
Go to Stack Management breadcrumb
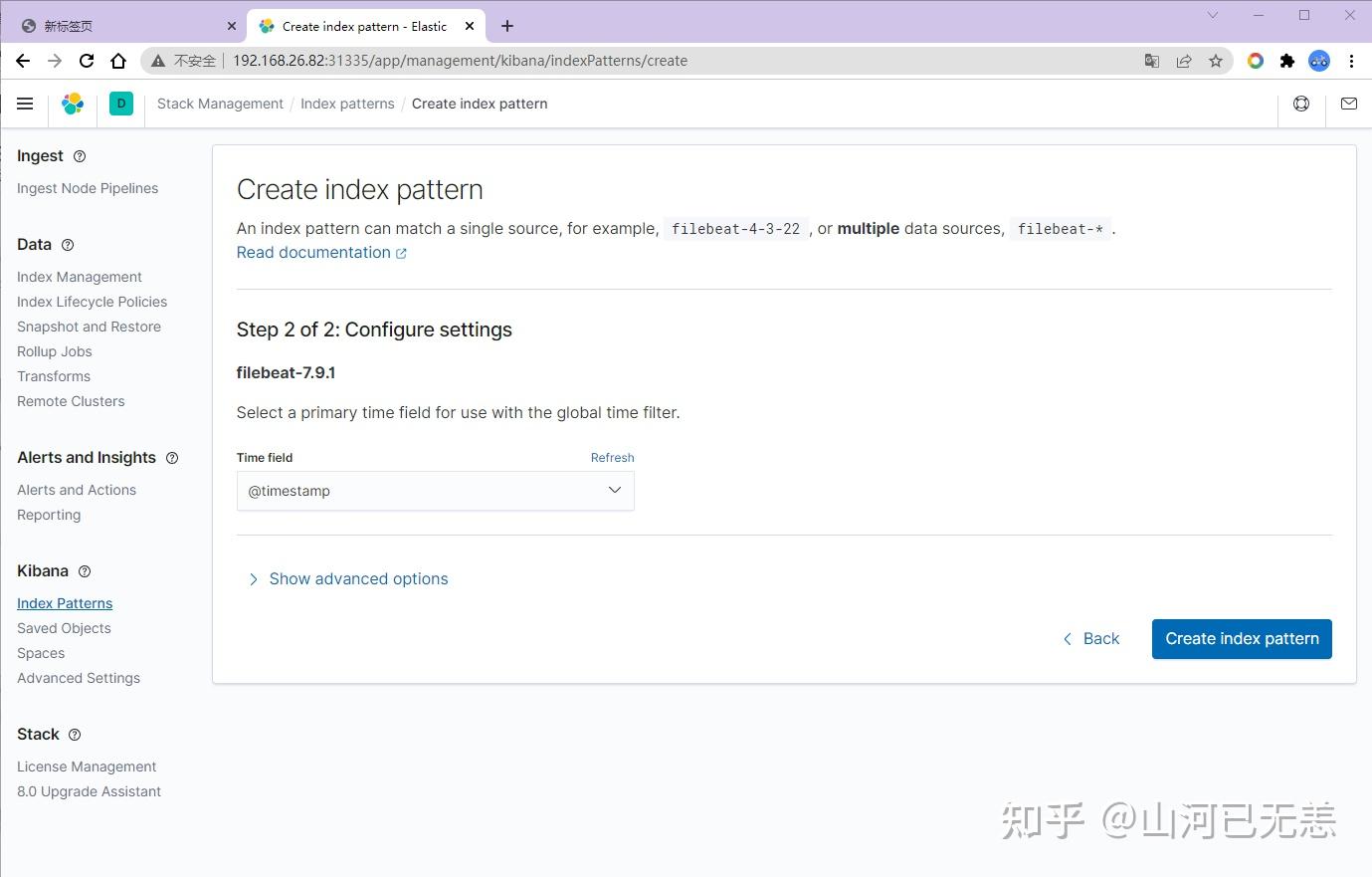click(220, 104)
